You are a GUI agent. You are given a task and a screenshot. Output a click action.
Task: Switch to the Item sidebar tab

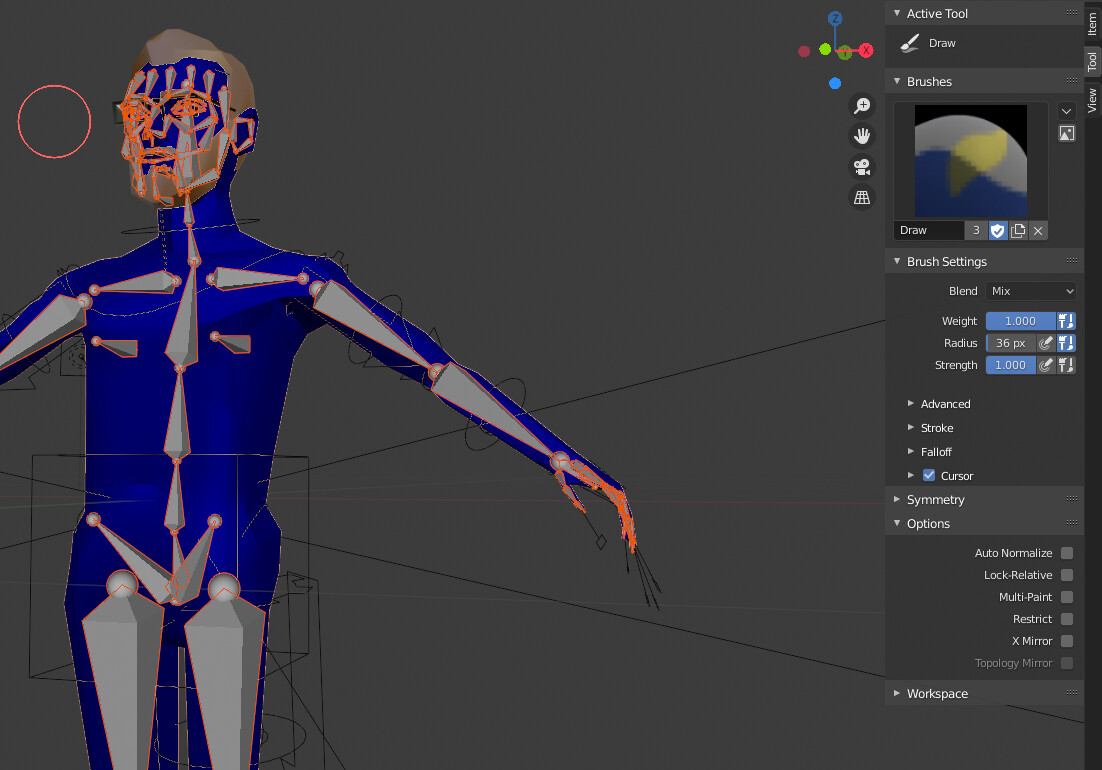(x=1092, y=24)
